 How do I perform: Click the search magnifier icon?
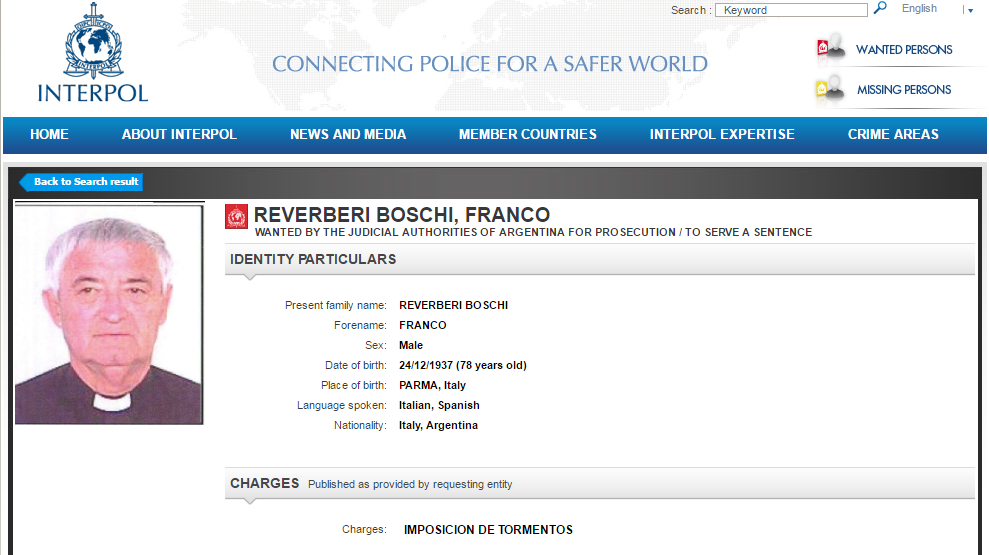[x=880, y=9]
